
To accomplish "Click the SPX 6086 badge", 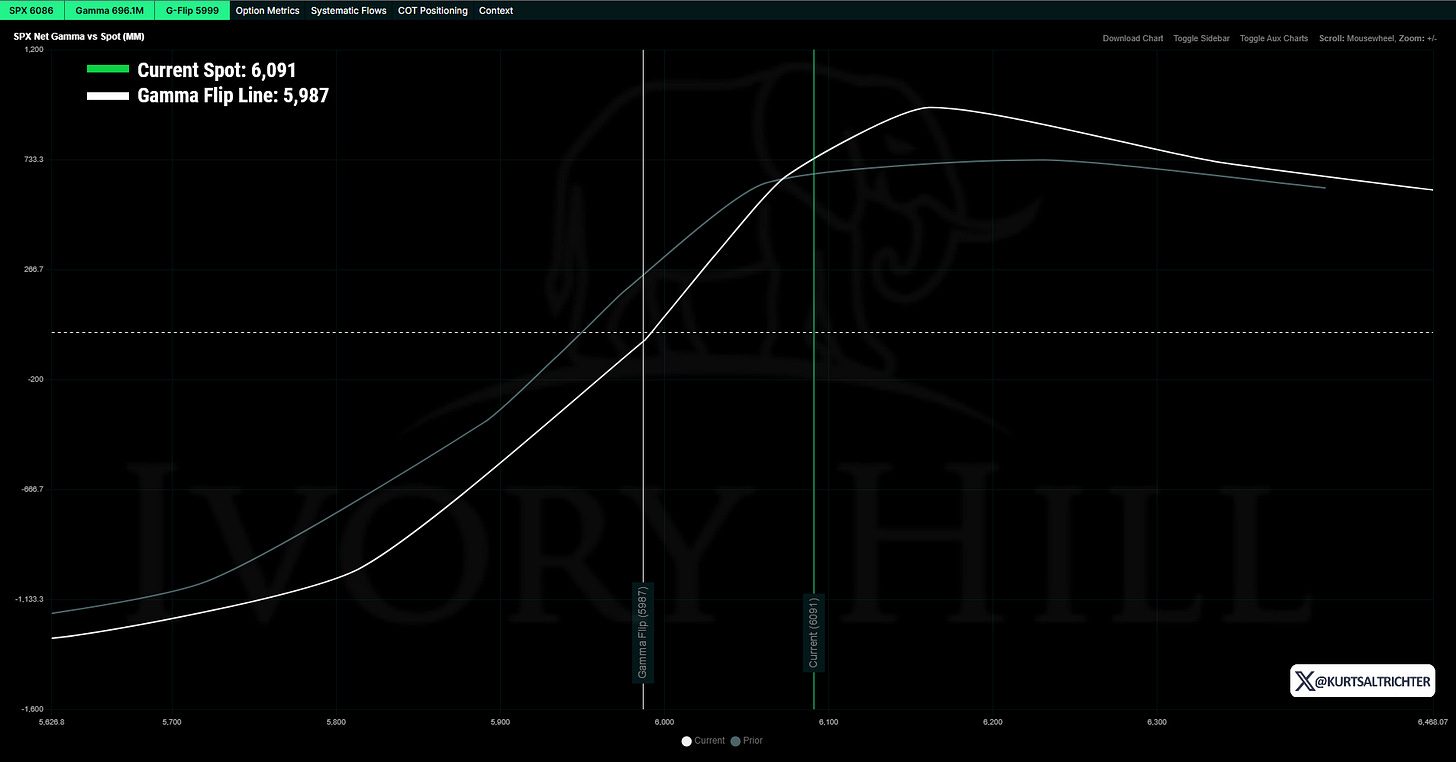I will [32, 10].
